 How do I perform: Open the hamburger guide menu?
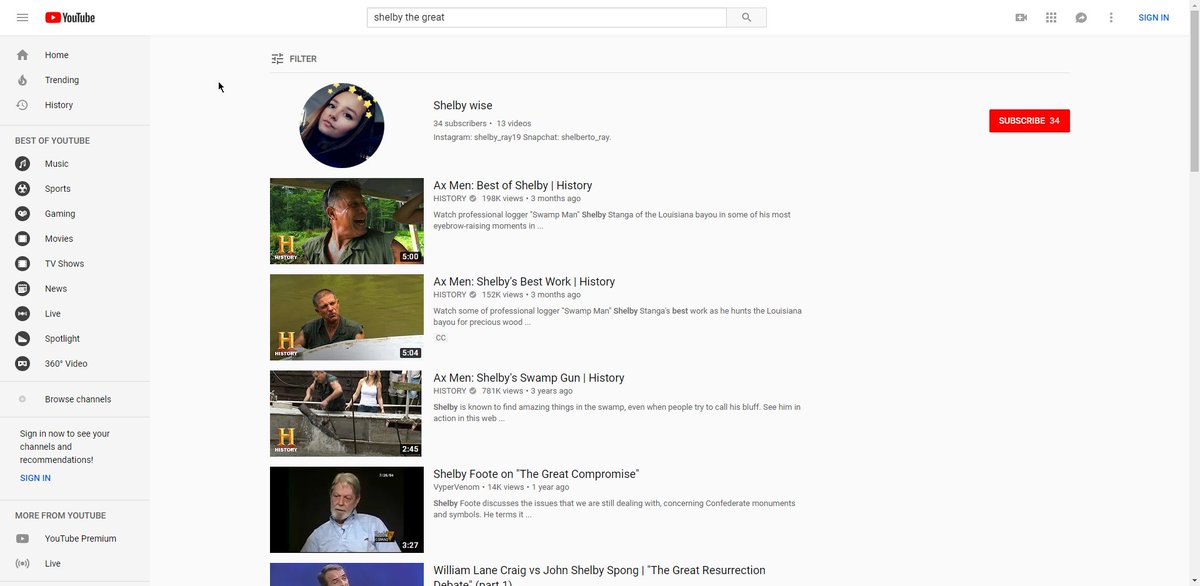[x=22, y=18]
